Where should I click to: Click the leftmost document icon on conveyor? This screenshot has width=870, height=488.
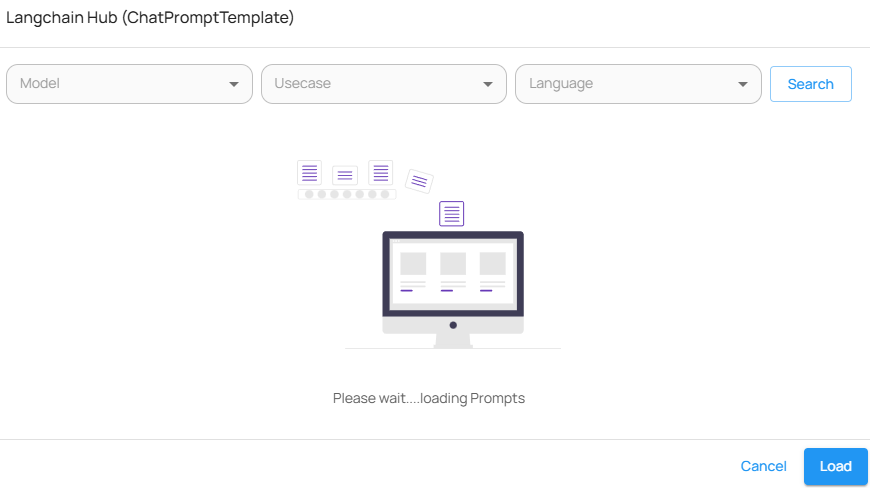[x=310, y=173]
